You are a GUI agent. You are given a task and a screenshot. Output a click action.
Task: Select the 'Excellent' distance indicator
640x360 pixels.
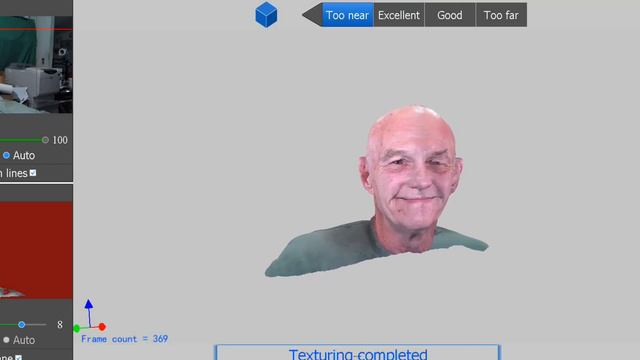pyautogui.click(x=399, y=15)
